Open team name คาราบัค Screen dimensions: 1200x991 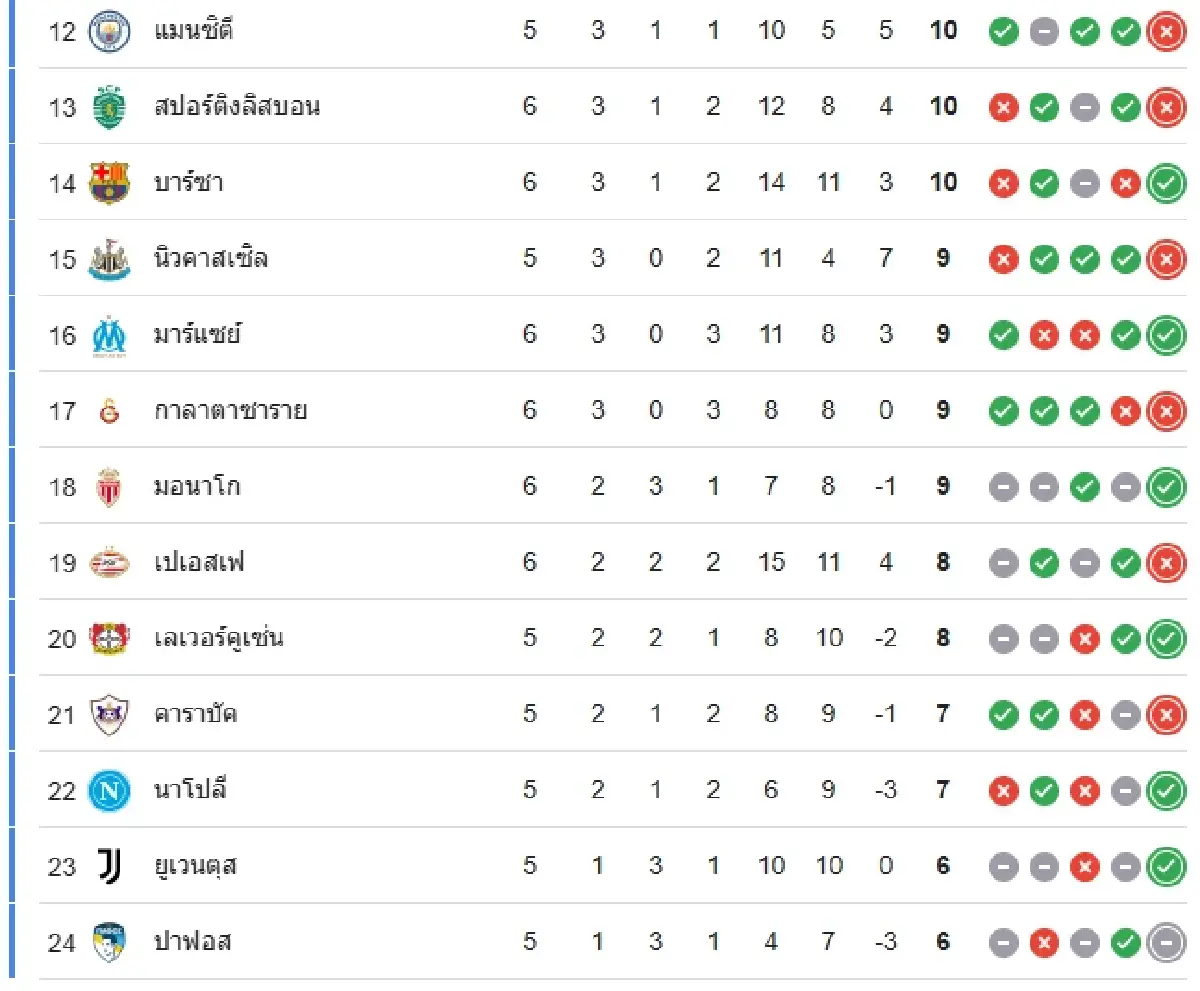pos(196,714)
